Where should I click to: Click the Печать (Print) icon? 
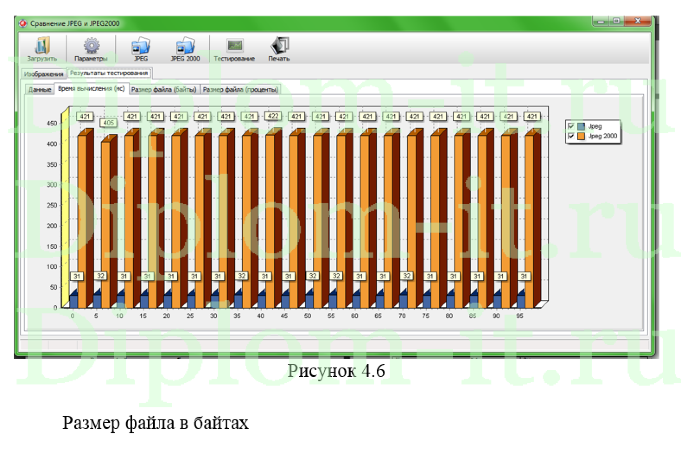279,48
